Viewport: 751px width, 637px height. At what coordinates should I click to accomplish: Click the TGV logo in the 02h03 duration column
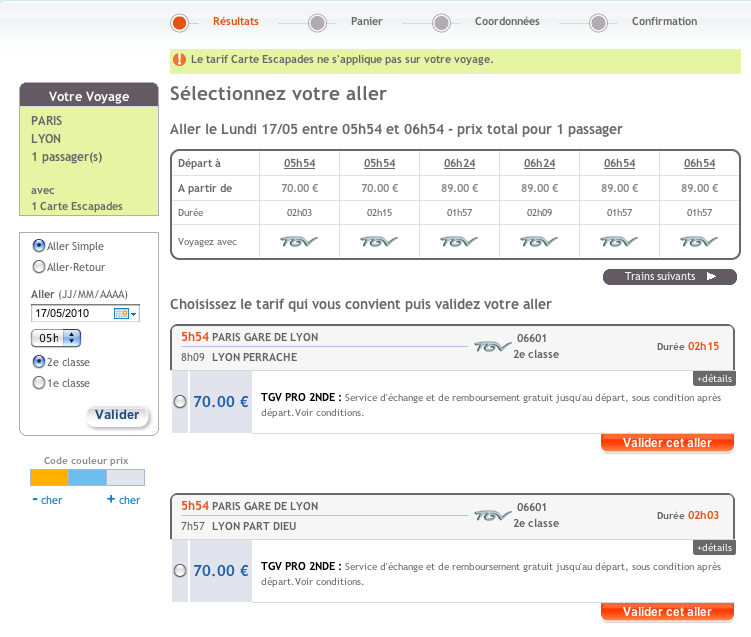[x=299, y=241]
